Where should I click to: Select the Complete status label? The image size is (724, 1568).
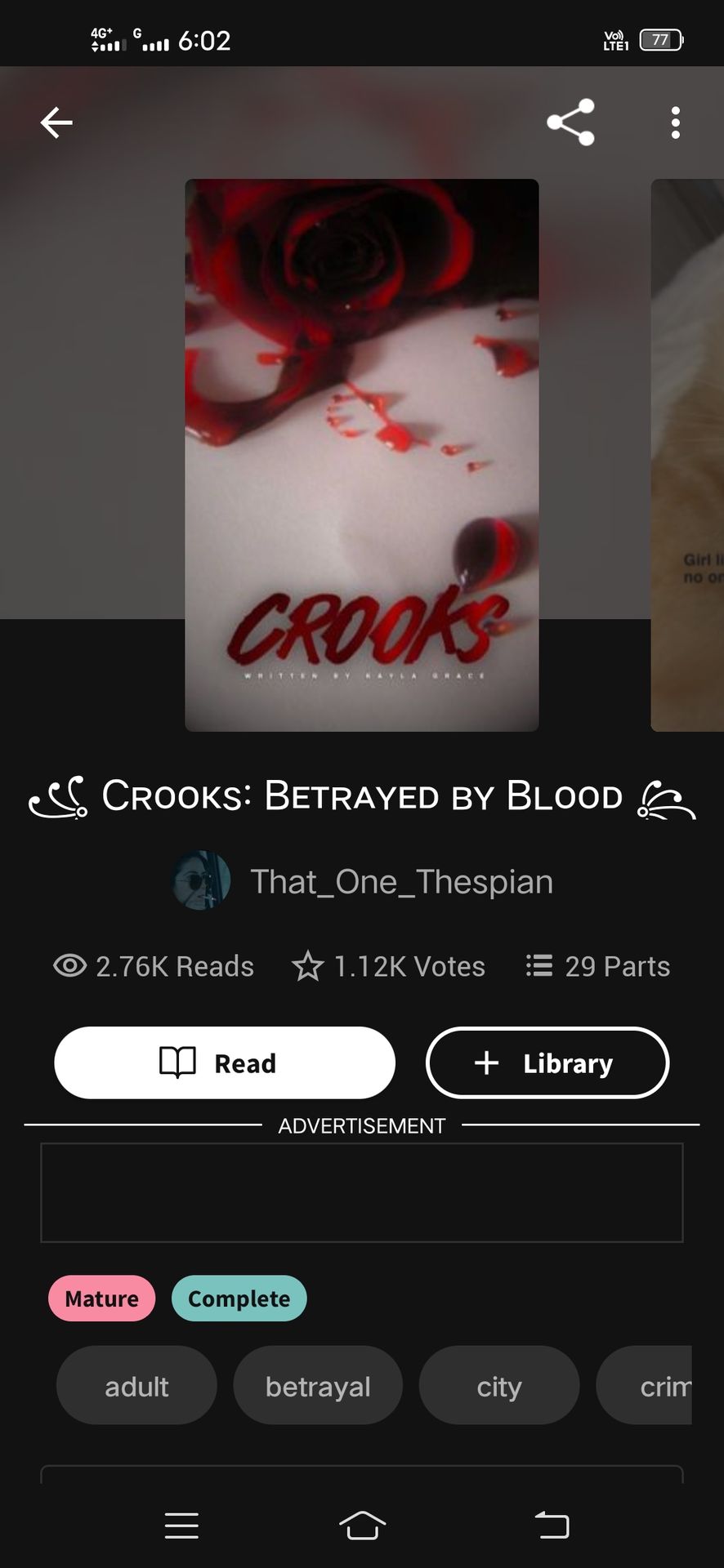click(x=239, y=1298)
